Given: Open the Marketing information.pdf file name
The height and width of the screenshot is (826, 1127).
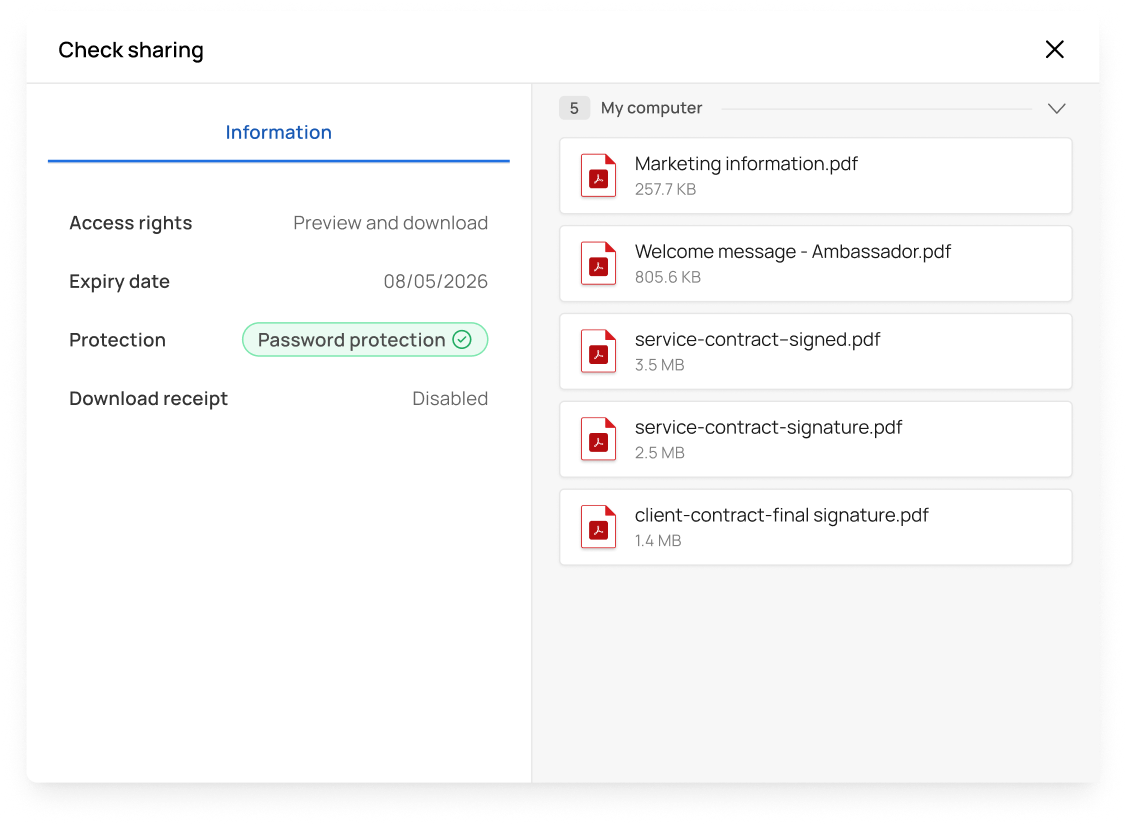Looking at the screenshot, I should tap(745, 164).
